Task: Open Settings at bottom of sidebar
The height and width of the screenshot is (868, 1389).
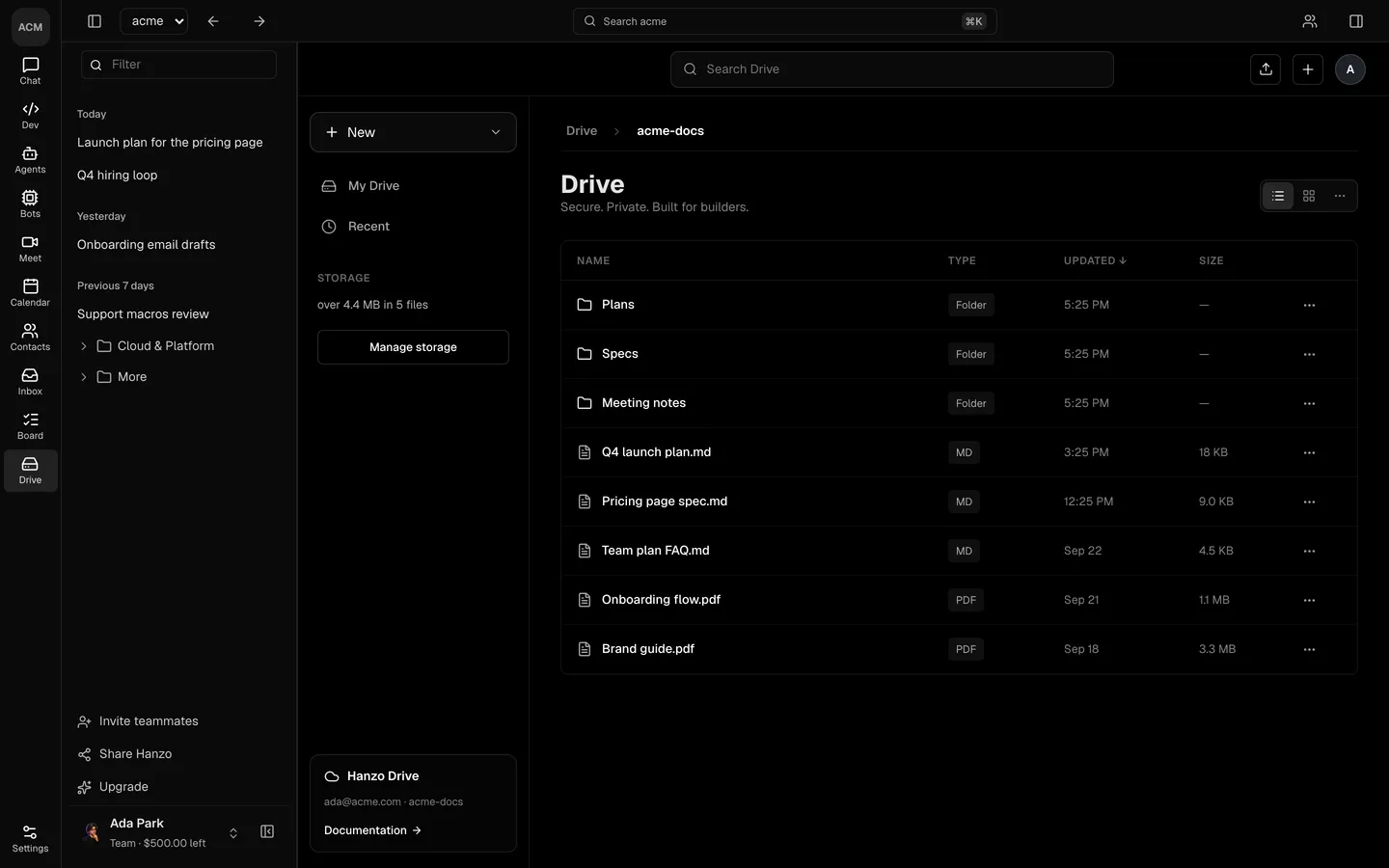Action: pos(30,839)
